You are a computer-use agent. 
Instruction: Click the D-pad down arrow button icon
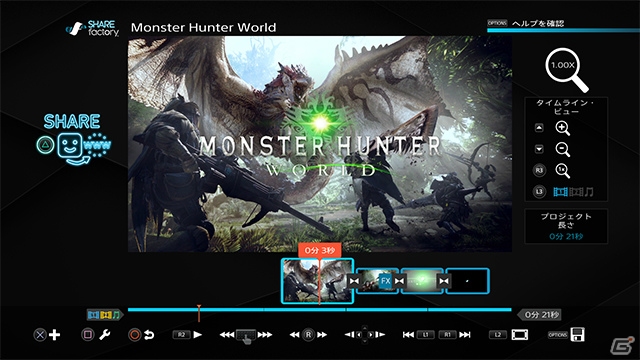point(539,149)
